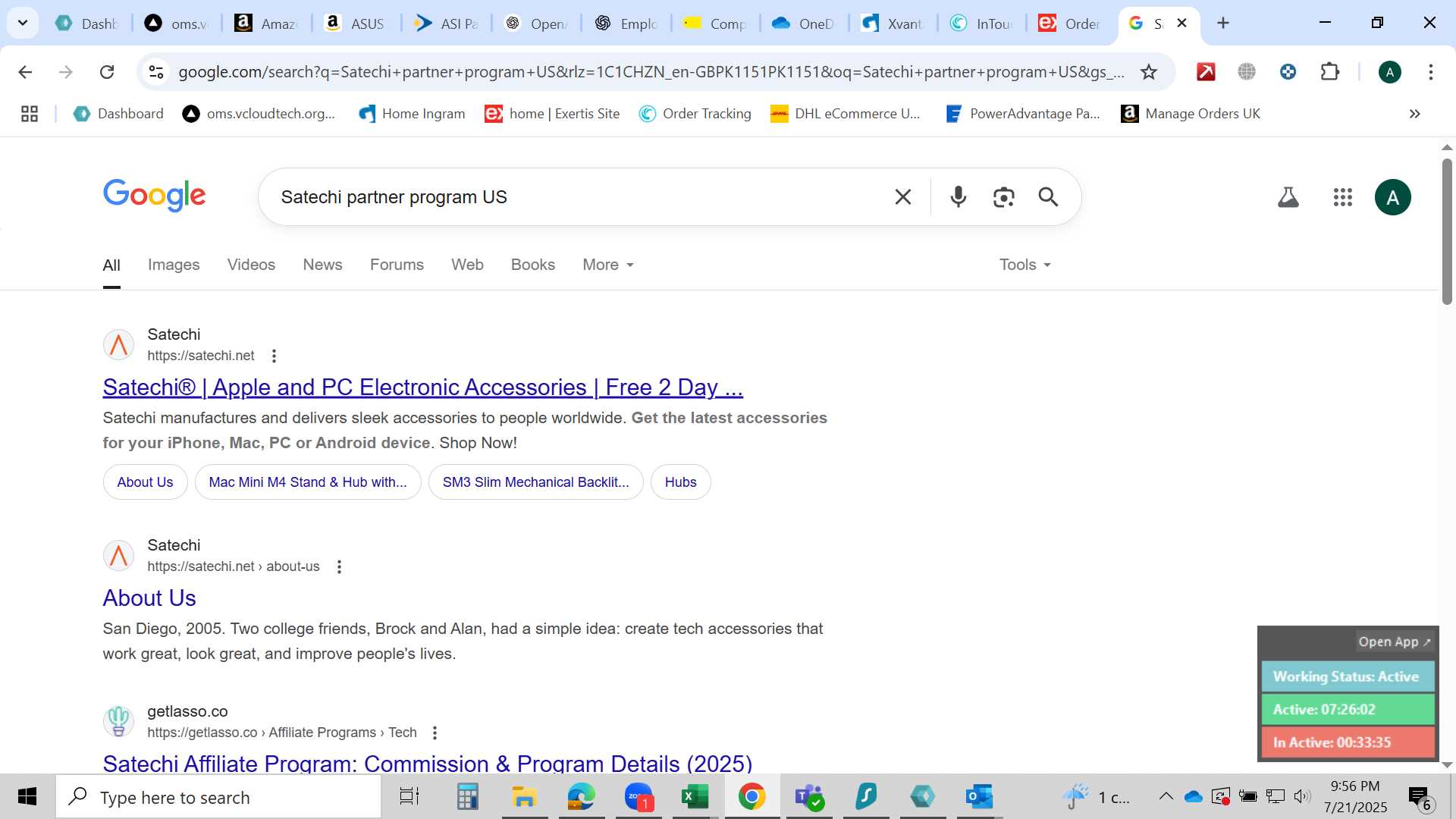Switch to the OneDrive browser tab
The height and width of the screenshot is (819, 1456).
click(x=803, y=24)
